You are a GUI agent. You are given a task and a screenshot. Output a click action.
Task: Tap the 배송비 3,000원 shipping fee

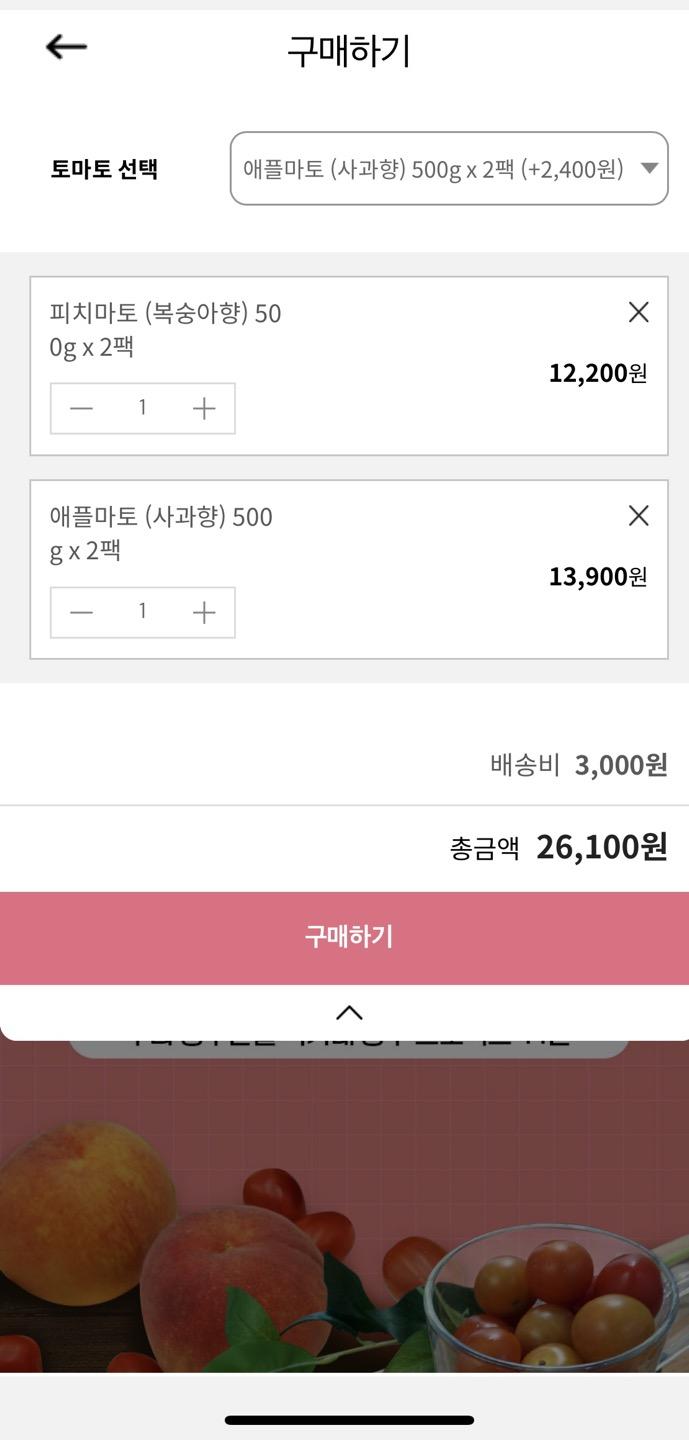tap(578, 765)
